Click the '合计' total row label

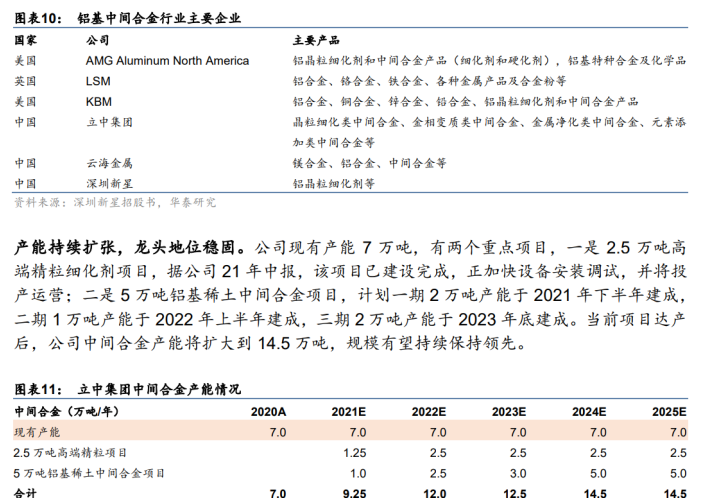(25, 493)
